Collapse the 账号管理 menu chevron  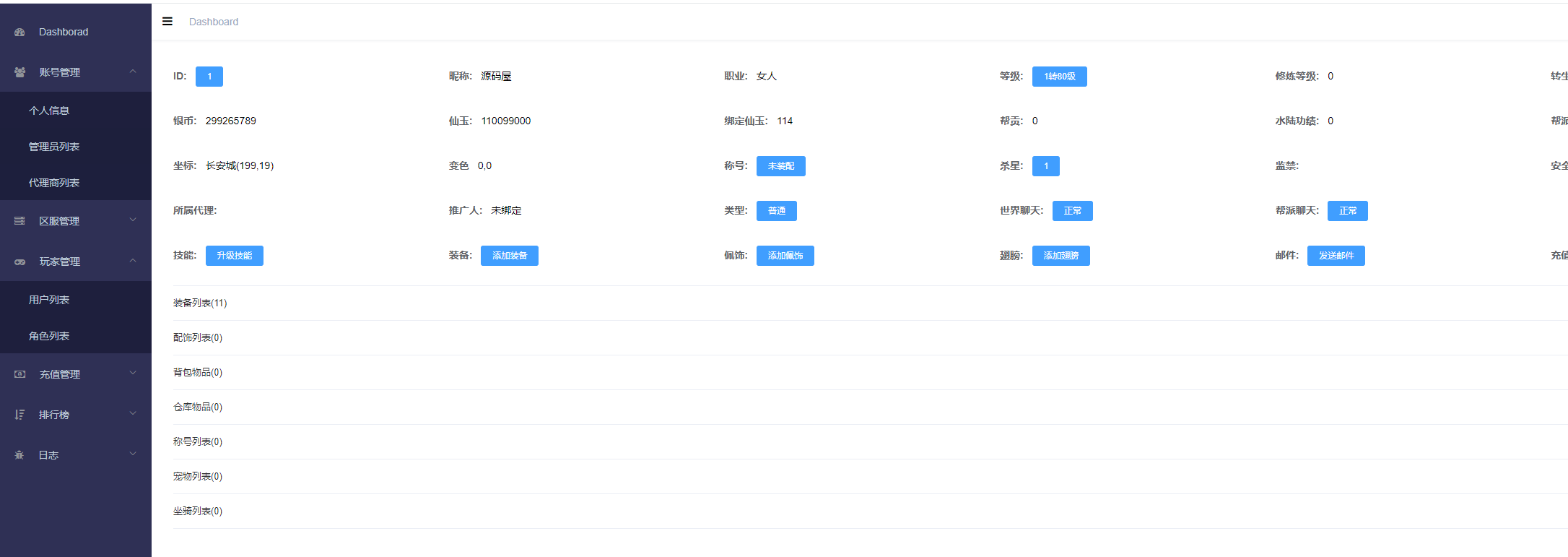133,72
